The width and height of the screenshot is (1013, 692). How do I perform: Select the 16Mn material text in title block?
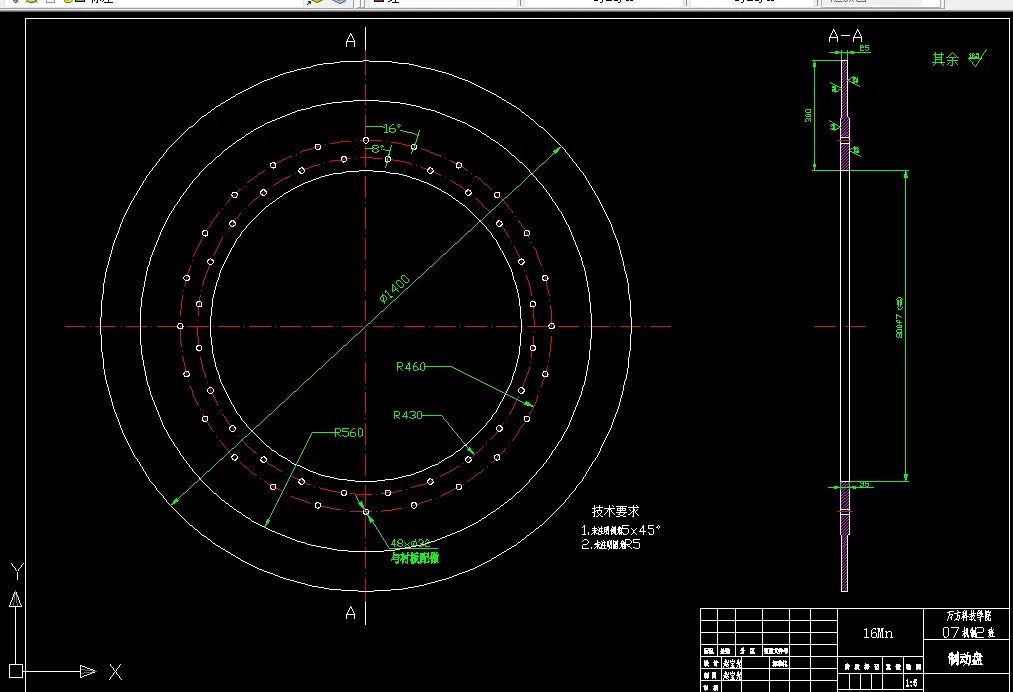click(x=878, y=633)
